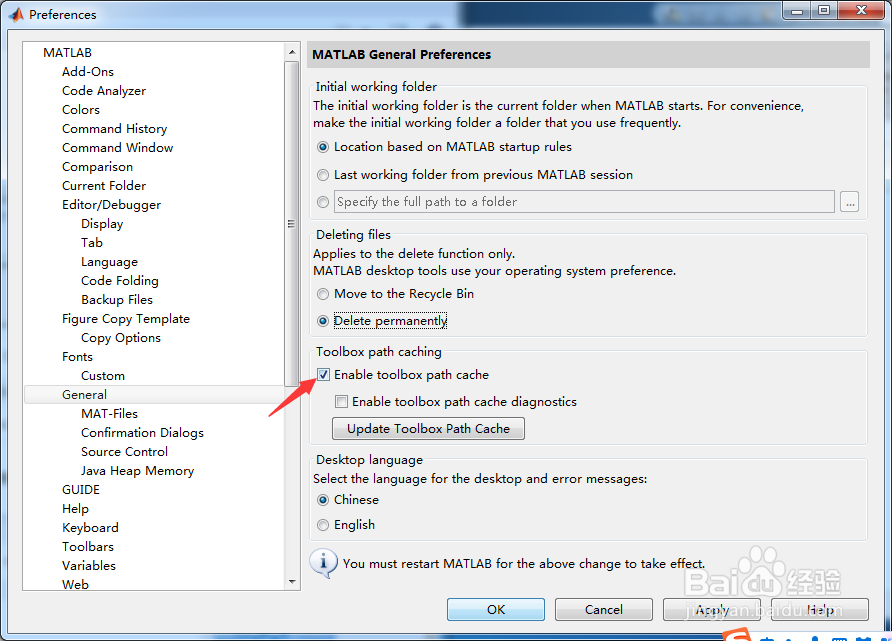
Task: Click the Apply button
Action: point(712,610)
